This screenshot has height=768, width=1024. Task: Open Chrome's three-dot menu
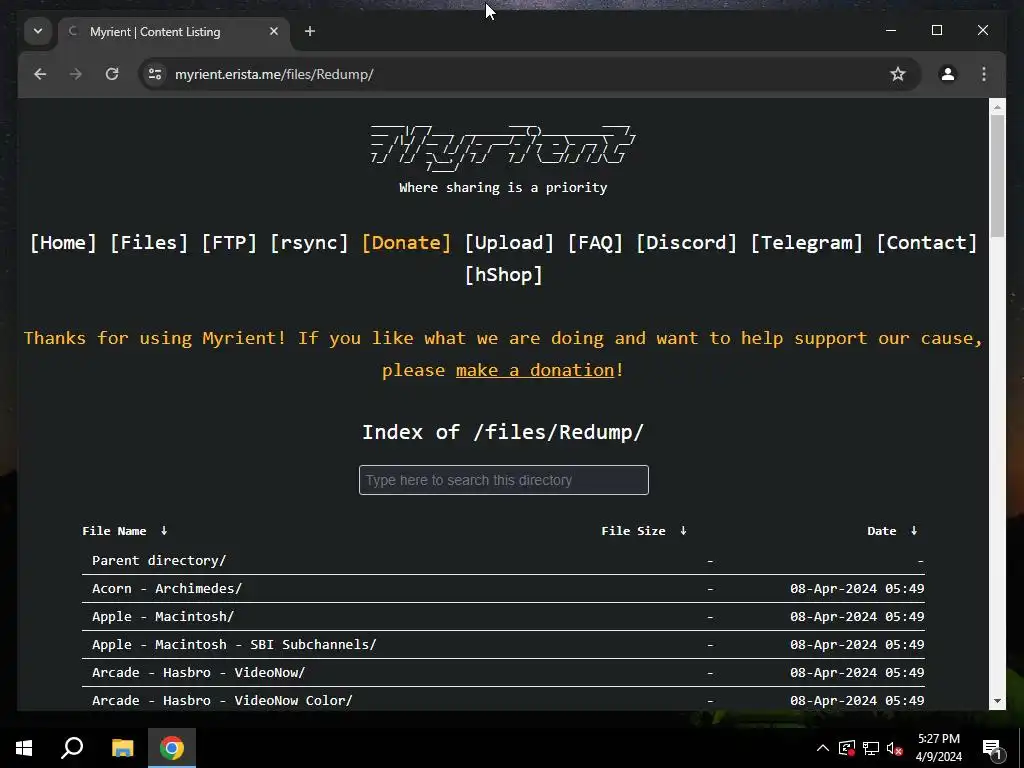984,74
